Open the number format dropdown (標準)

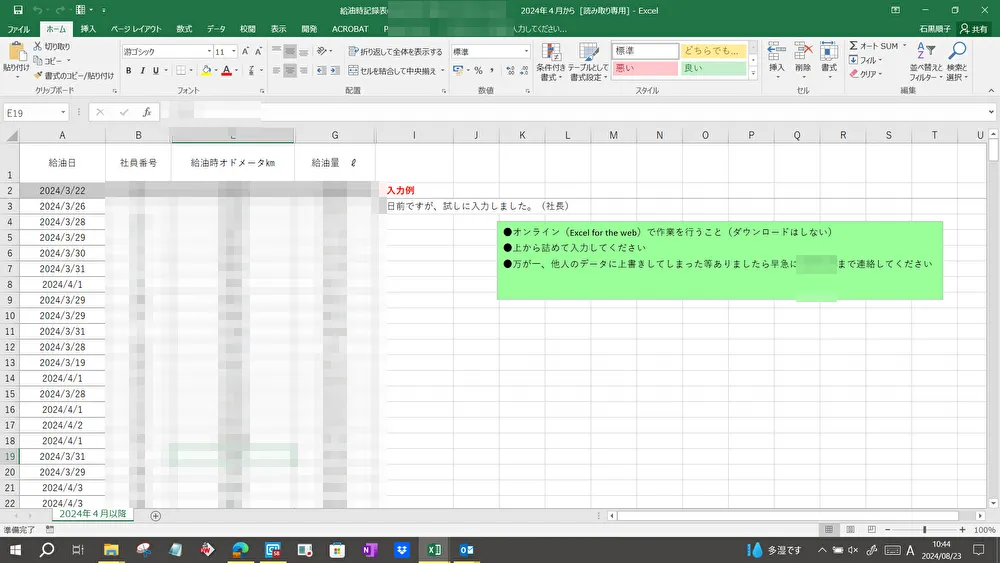[526, 51]
